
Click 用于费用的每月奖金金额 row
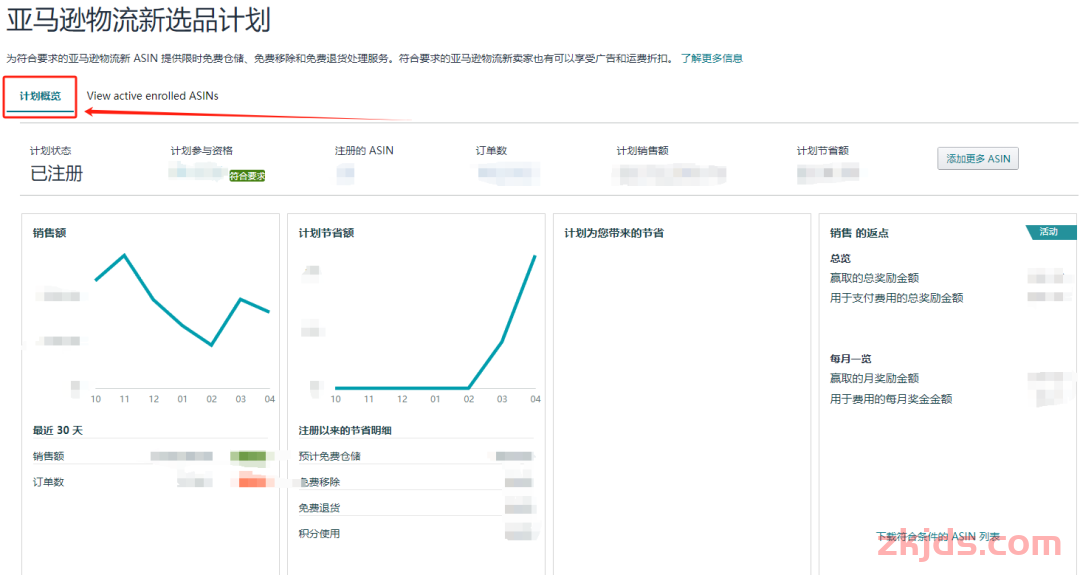(950, 399)
